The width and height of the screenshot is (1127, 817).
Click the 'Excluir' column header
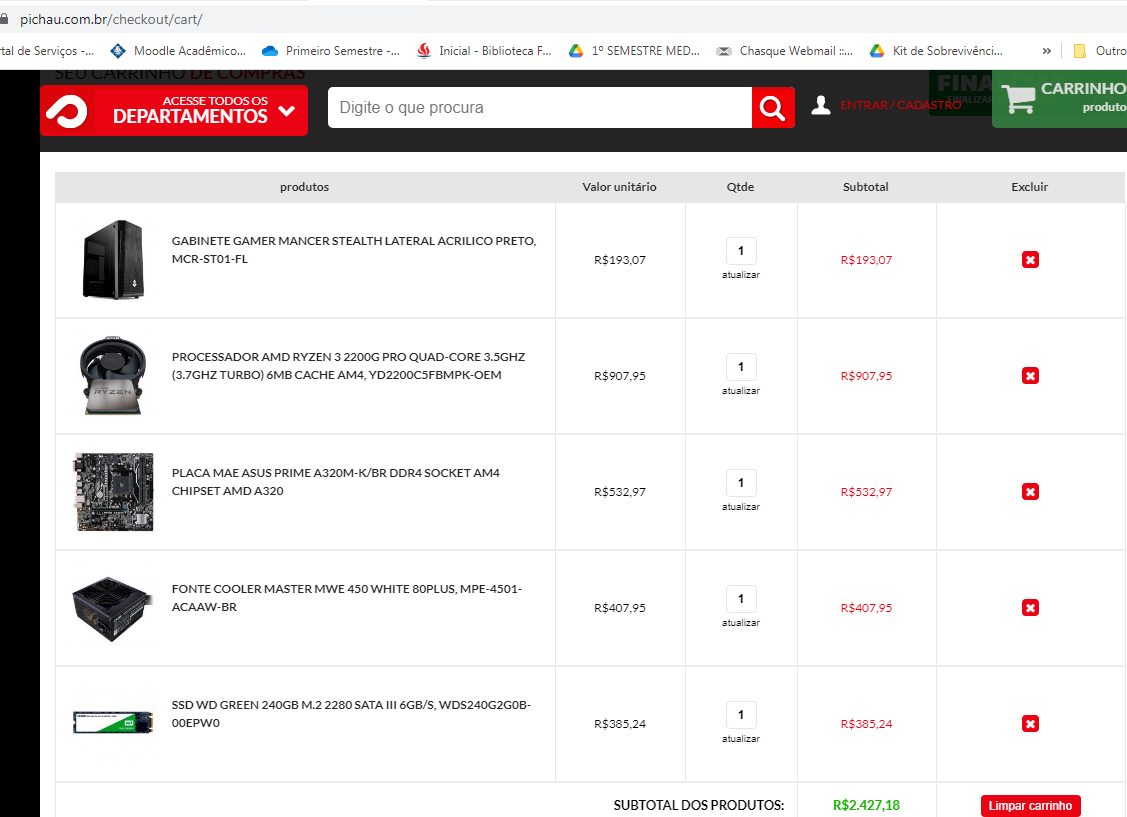[x=1029, y=187]
